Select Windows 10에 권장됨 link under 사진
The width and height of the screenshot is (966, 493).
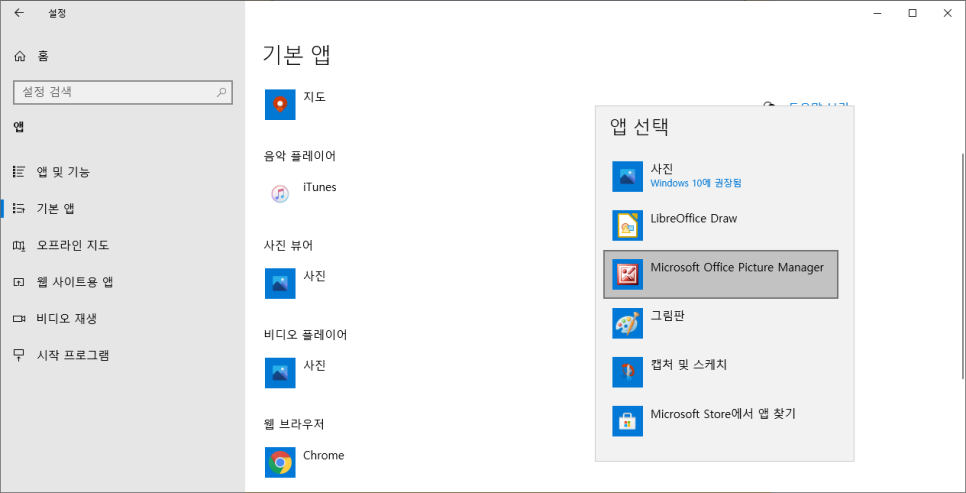(696, 183)
